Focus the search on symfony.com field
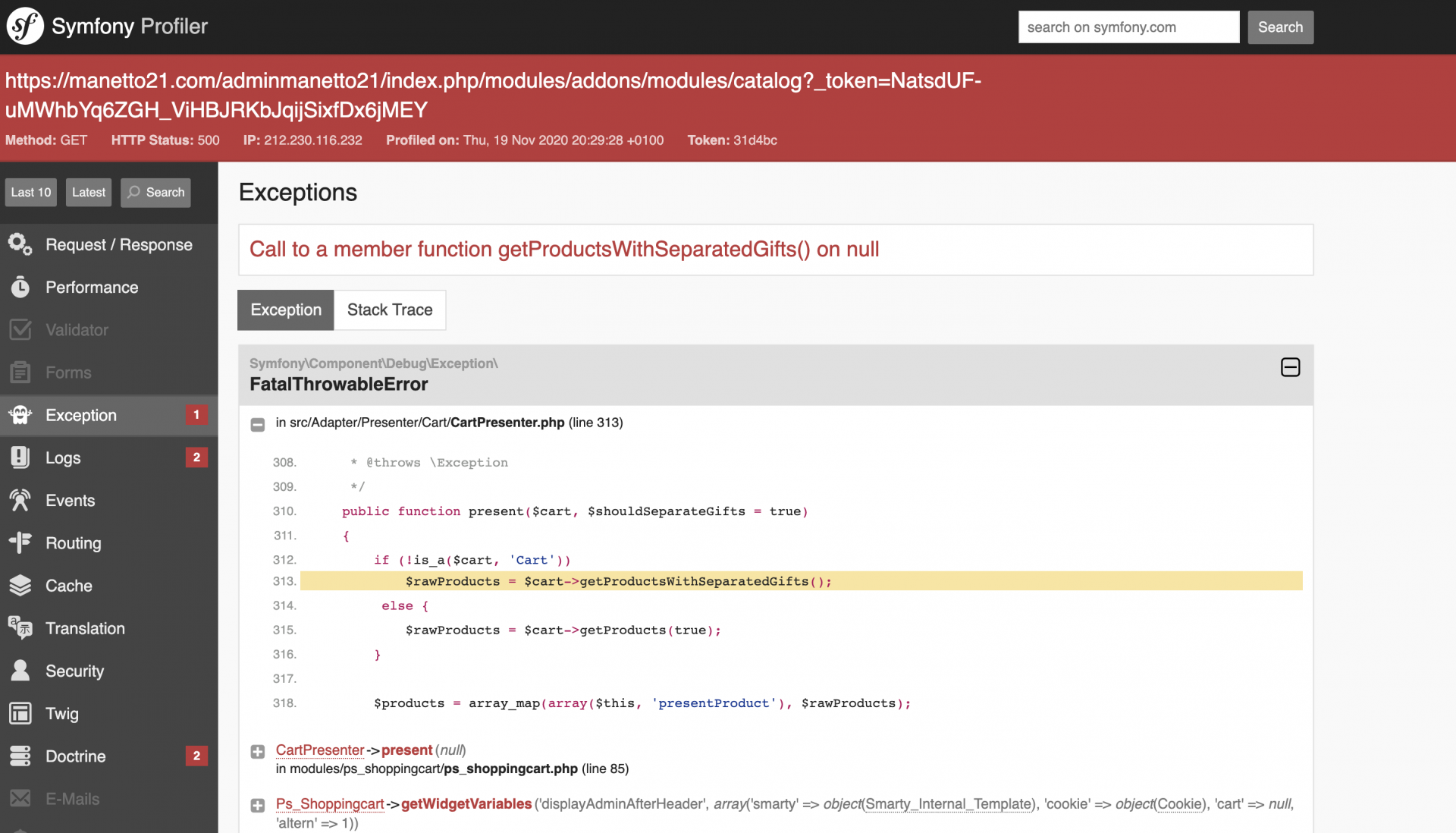Image resolution: width=1456 pixels, height=833 pixels. [x=1128, y=27]
